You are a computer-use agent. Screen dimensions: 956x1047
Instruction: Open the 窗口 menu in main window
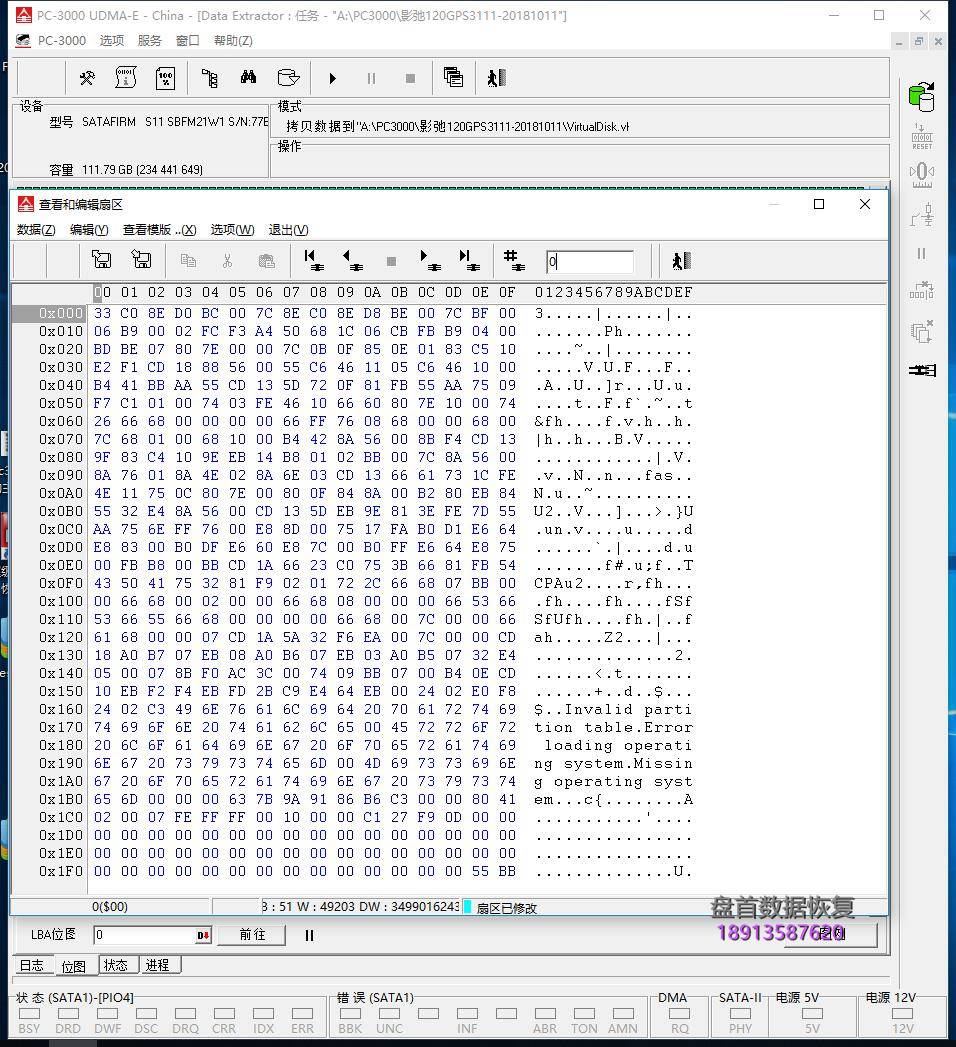point(188,41)
